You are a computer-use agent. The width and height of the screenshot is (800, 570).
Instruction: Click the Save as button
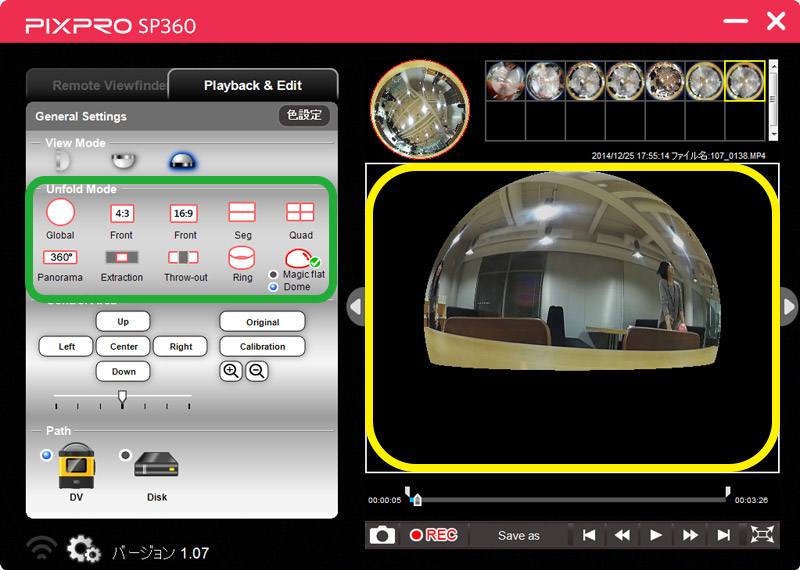518,535
